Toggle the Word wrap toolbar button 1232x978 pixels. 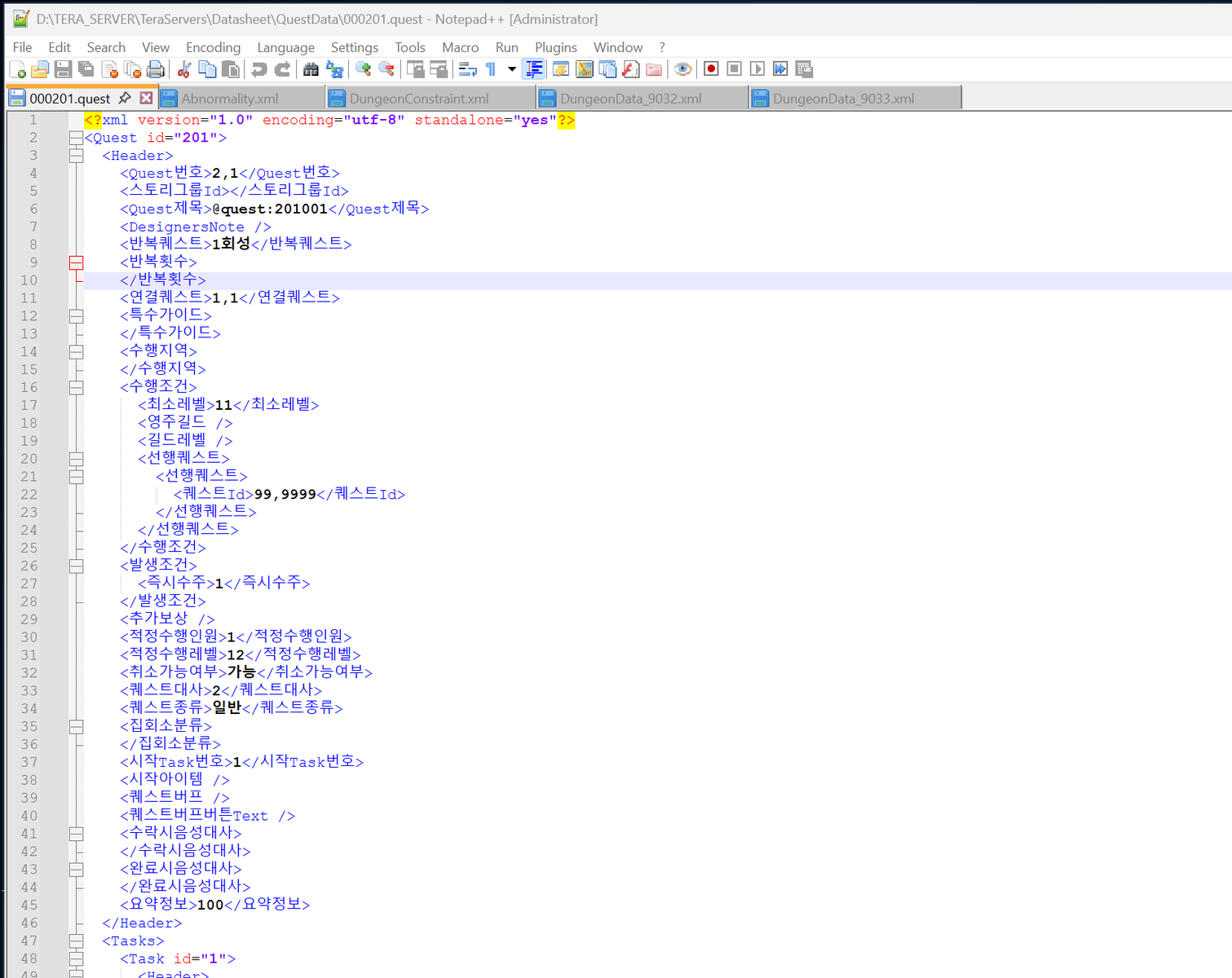pos(468,69)
